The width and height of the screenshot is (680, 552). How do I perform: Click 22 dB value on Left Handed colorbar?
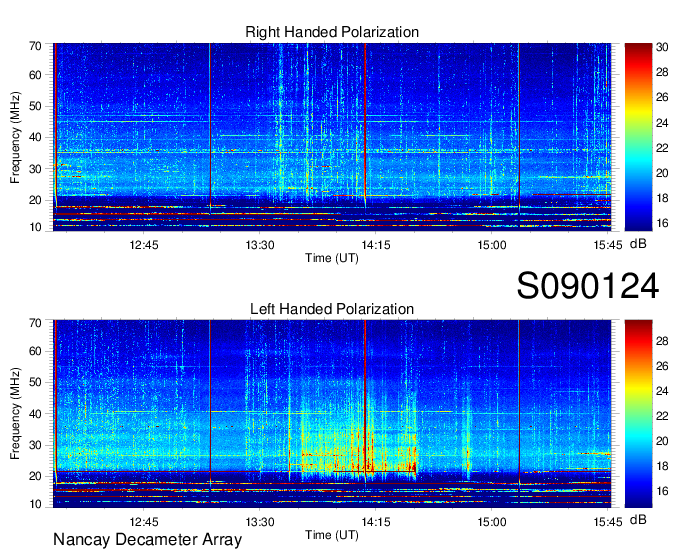point(662,416)
